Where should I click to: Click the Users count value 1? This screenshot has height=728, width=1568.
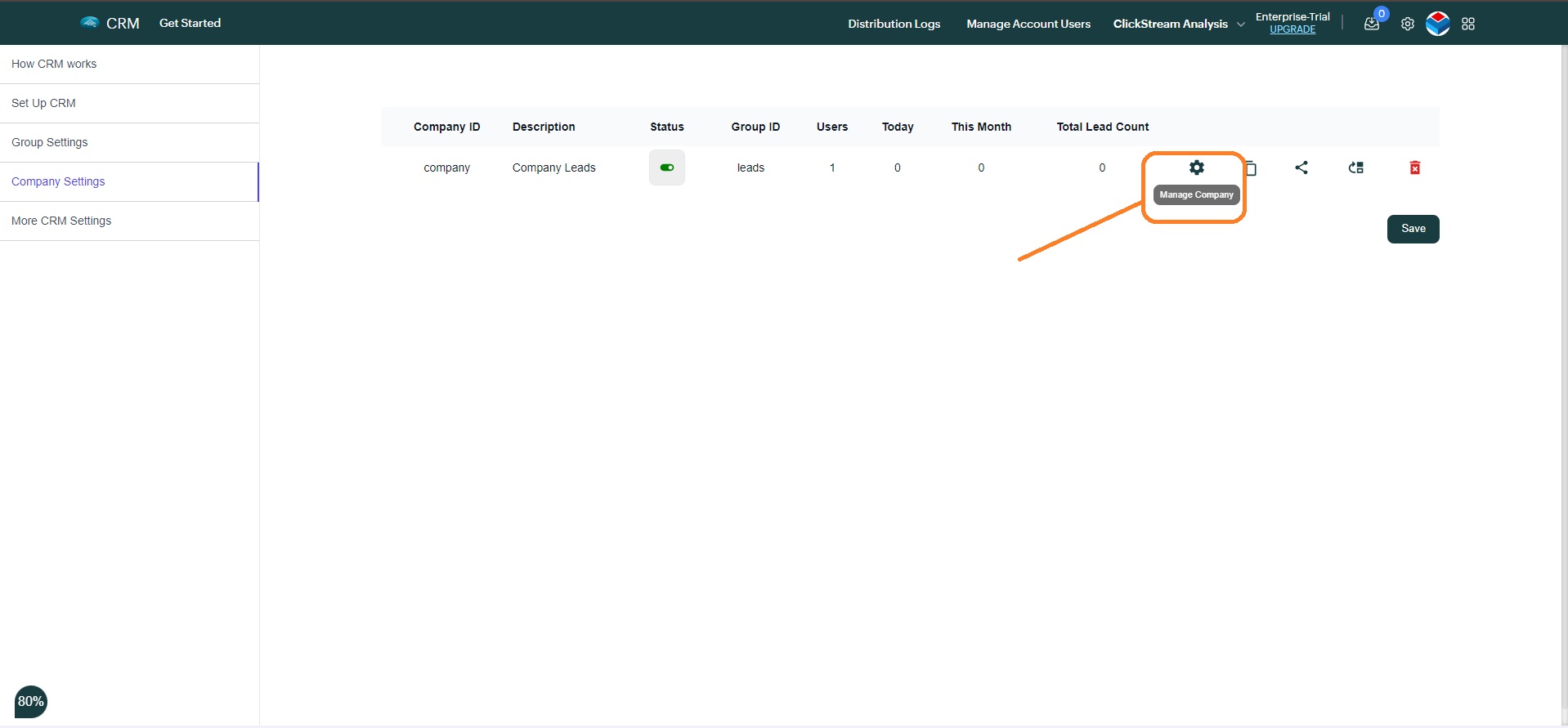[832, 167]
